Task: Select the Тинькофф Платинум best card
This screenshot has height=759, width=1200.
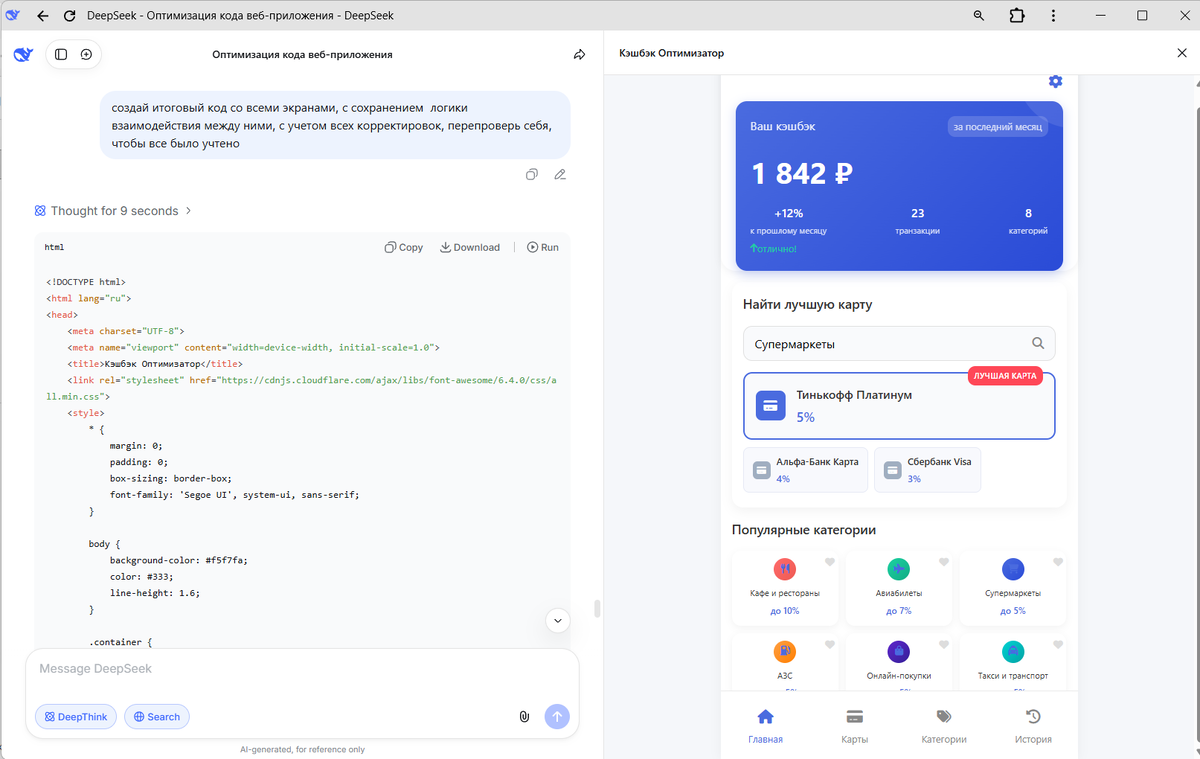Action: pyautogui.click(x=899, y=405)
